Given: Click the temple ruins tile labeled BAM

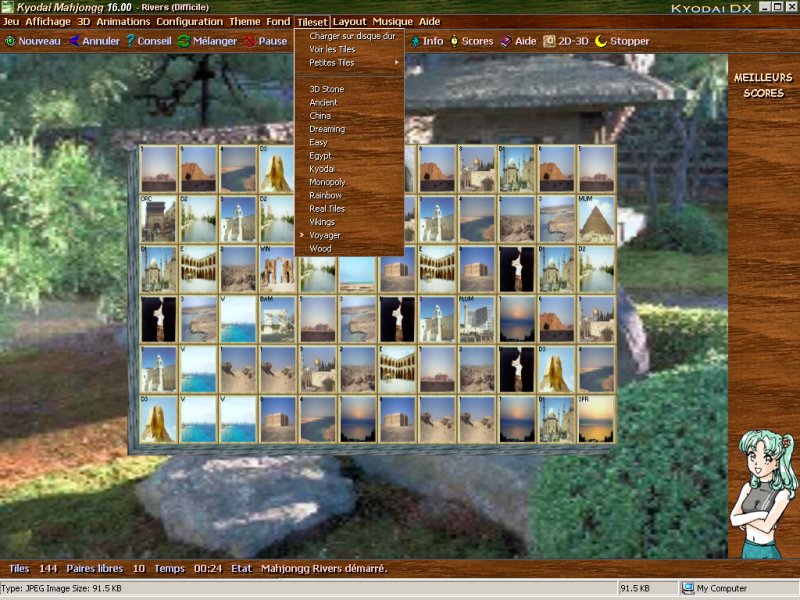Looking at the screenshot, I should (278, 319).
